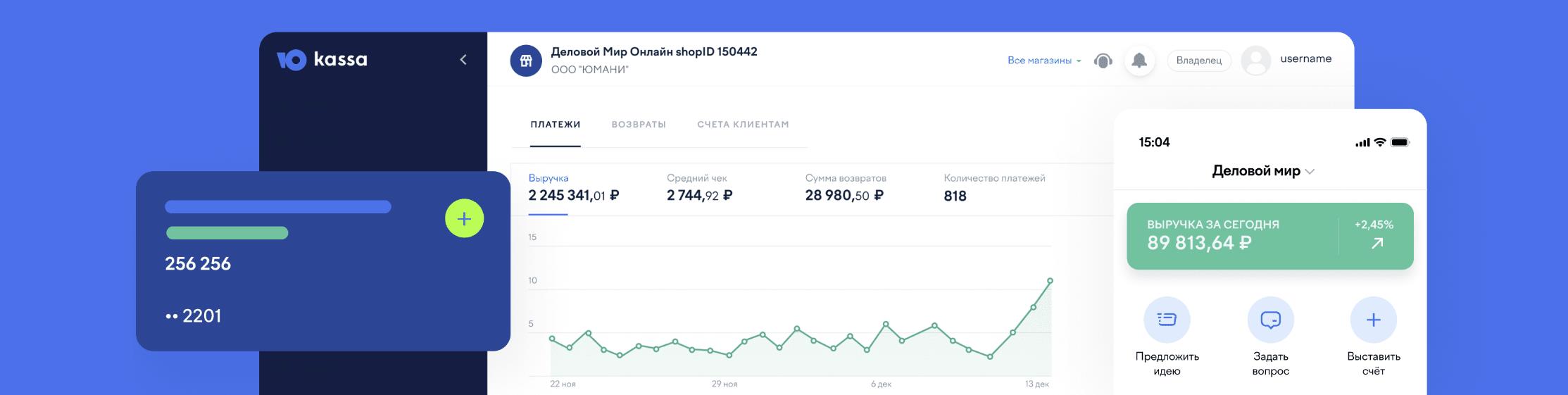The width and height of the screenshot is (1568, 395).
Task: Click the YooKassa logo
Action: pyautogui.click(x=322, y=60)
